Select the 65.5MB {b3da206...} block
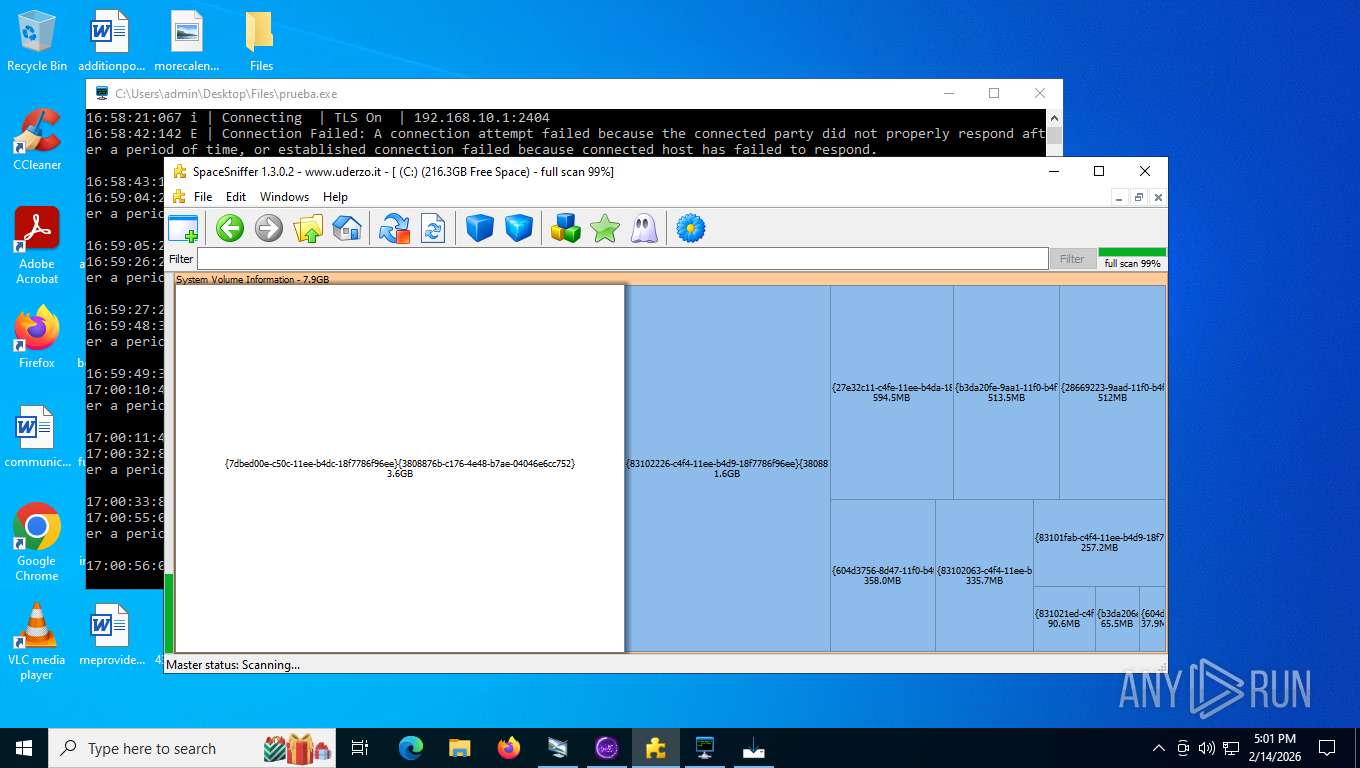This screenshot has width=1360, height=768. point(1117,619)
